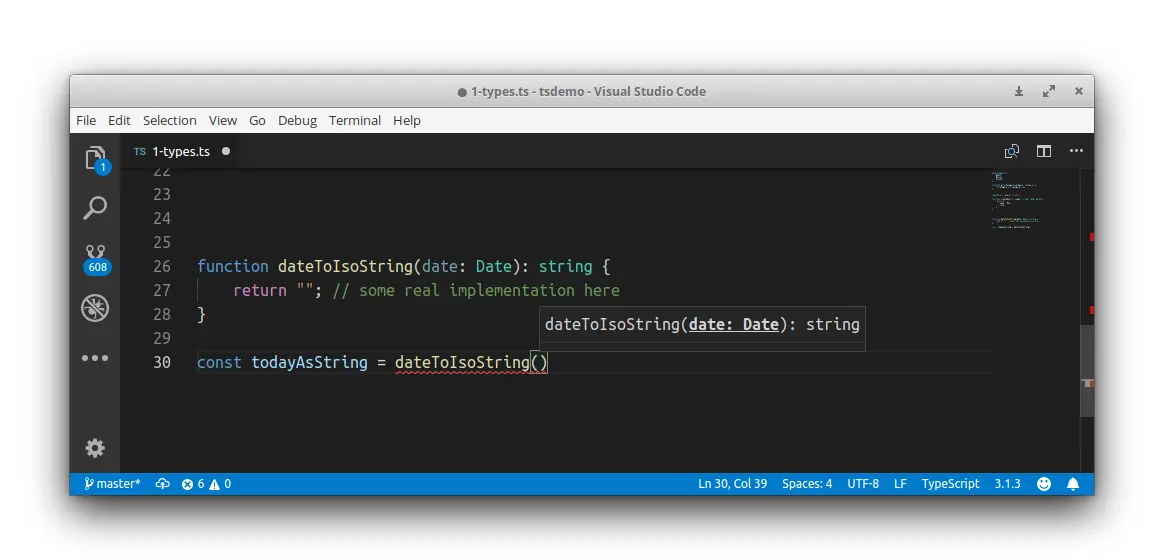Click the Ln 30, Col 39 position indicator
This screenshot has height=560, width=1170.
click(732, 484)
